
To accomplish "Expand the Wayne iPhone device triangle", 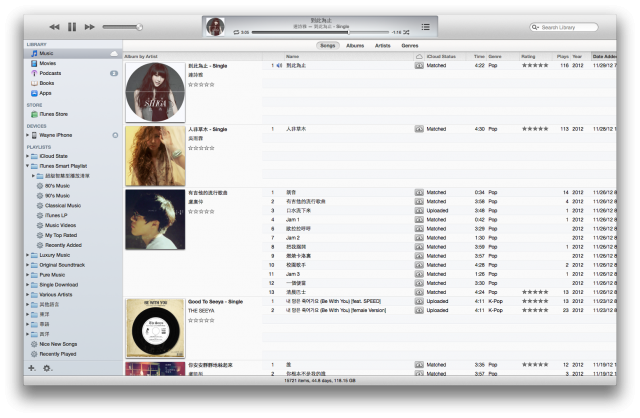I will (28, 135).
